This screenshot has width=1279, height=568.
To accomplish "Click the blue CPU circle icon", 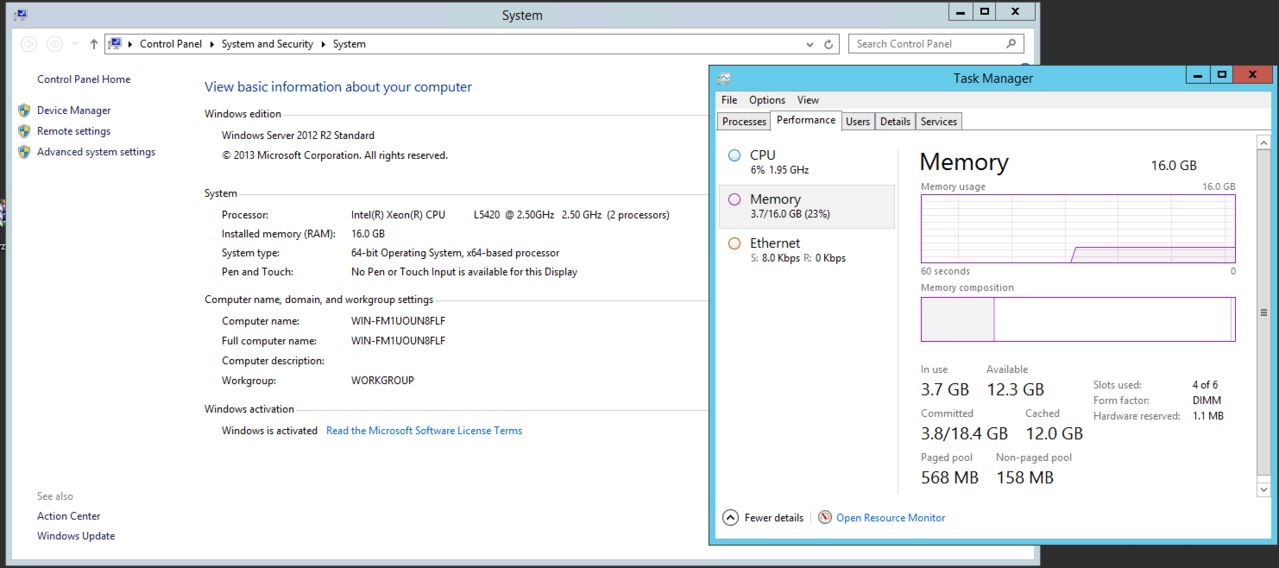I will point(734,155).
